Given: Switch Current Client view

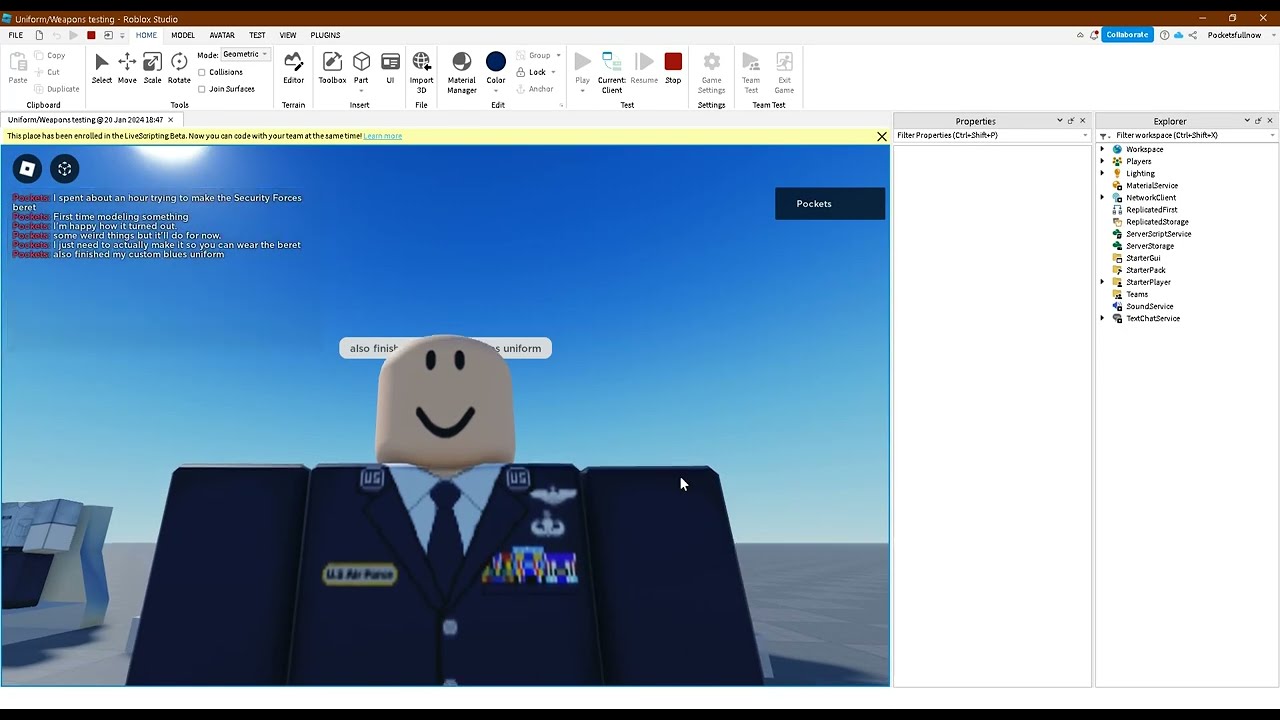Looking at the screenshot, I should [x=612, y=72].
